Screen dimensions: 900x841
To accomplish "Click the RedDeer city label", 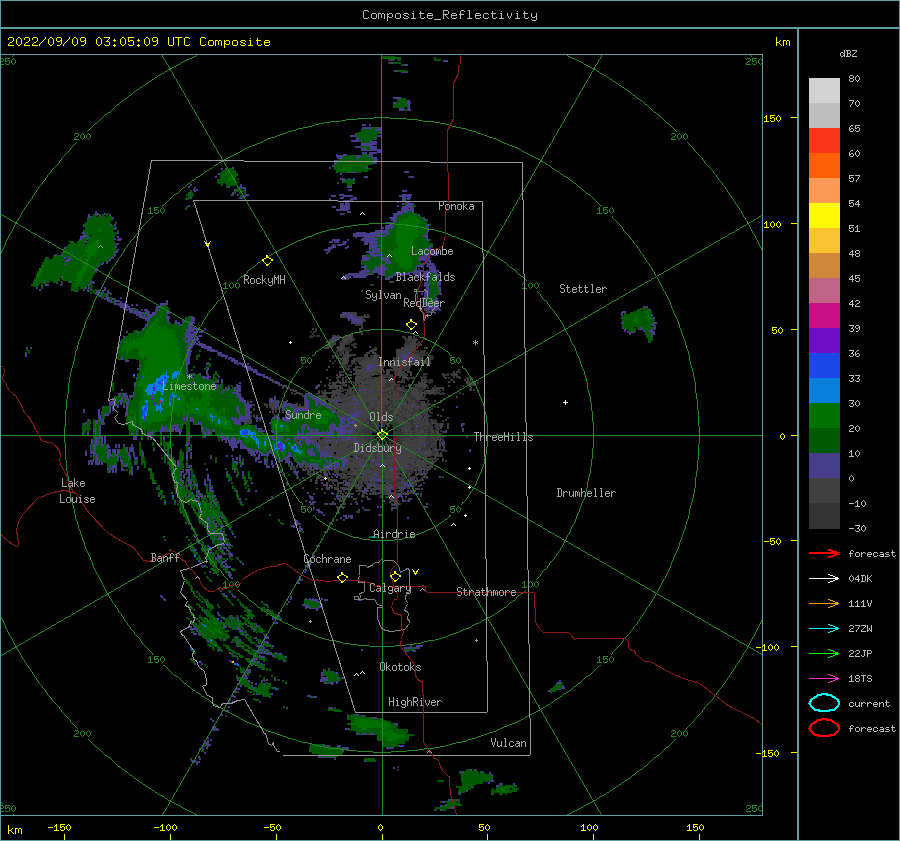I will click(424, 303).
